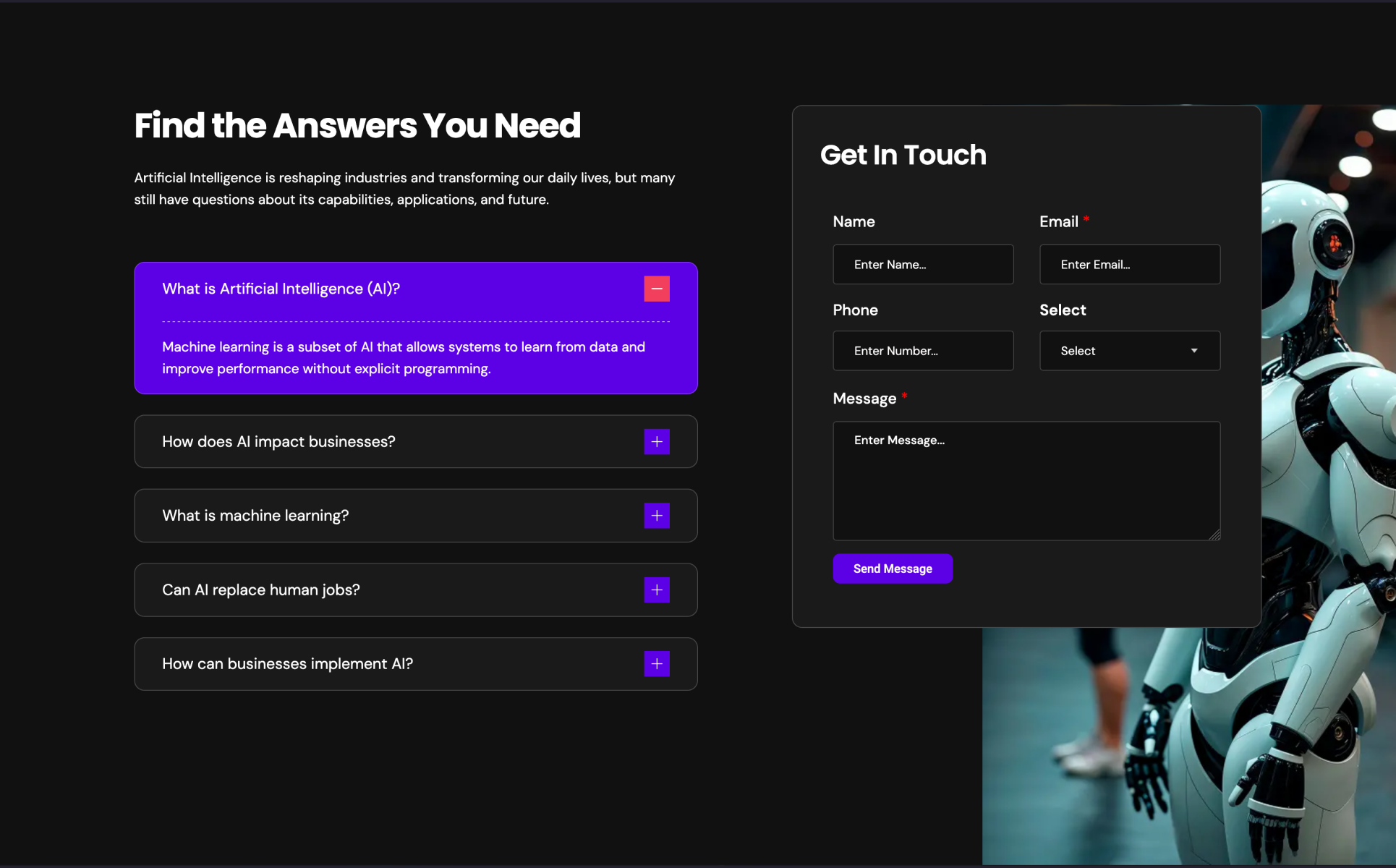Click the Phone field label

pyautogui.click(x=855, y=310)
